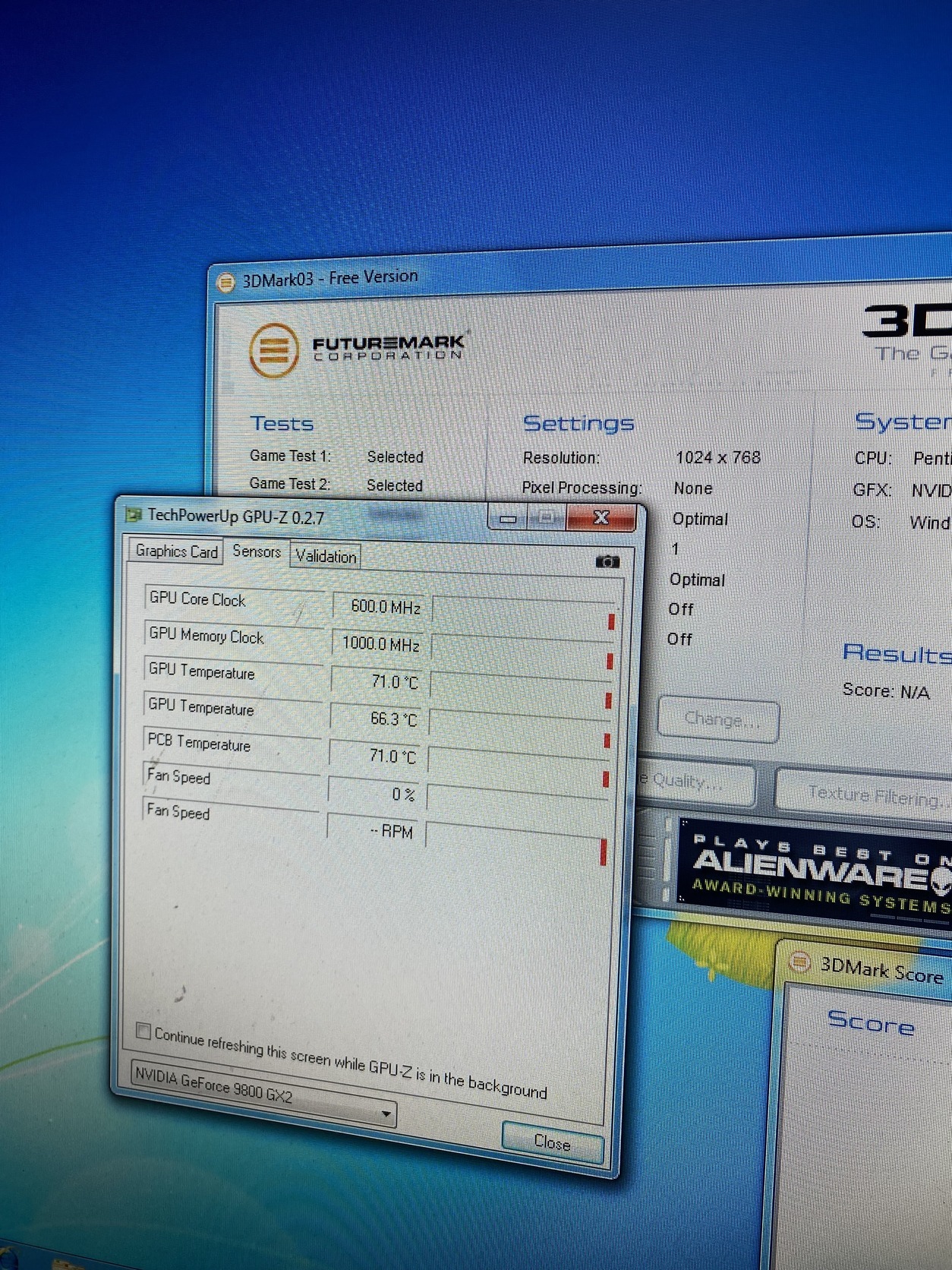
Task: Enable continue refreshing in background checkbox
Action: 143,1030
